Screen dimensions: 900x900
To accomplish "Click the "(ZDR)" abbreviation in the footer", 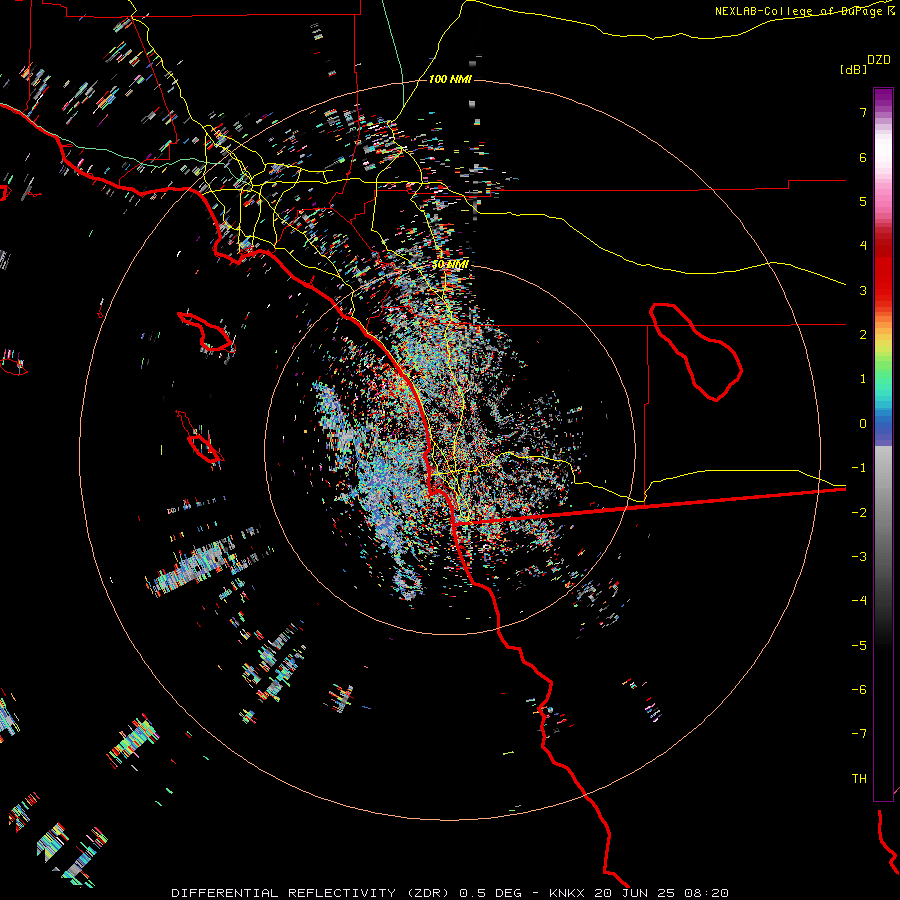I will (x=428, y=893).
